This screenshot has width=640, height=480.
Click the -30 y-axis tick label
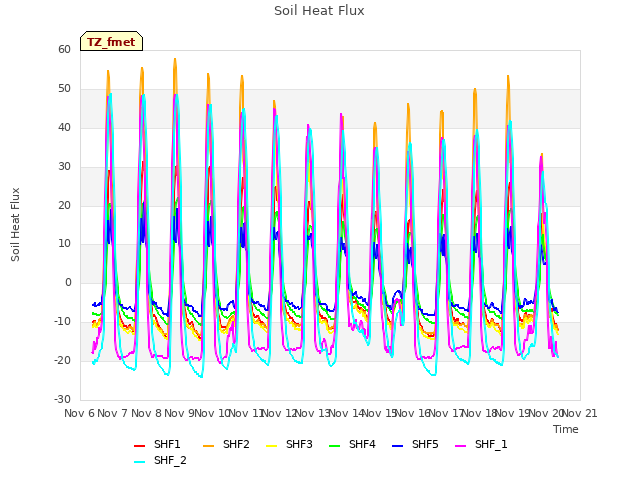pos(62,399)
